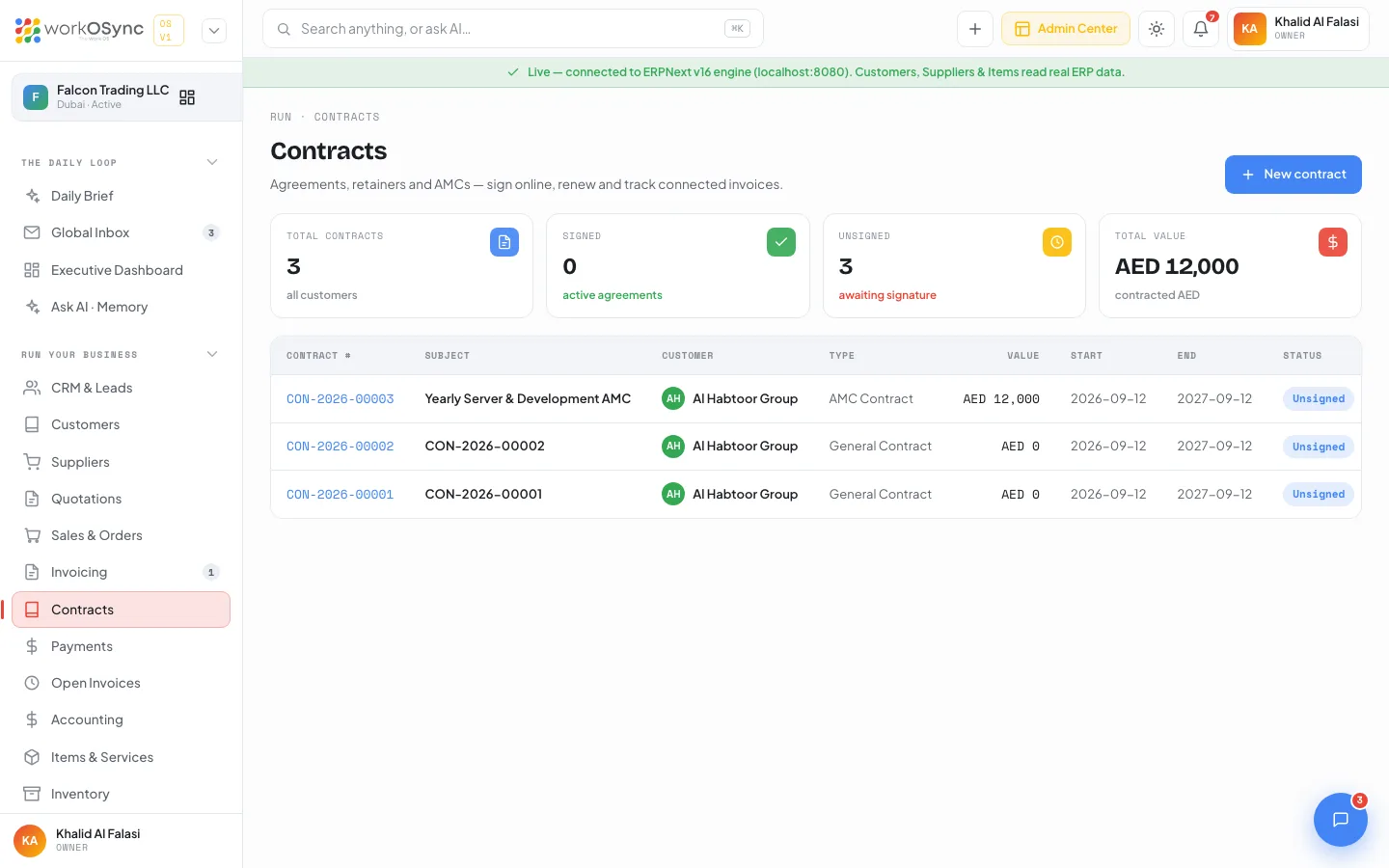Open Items & Services
1389x868 pixels.
(x=122, y=757)
